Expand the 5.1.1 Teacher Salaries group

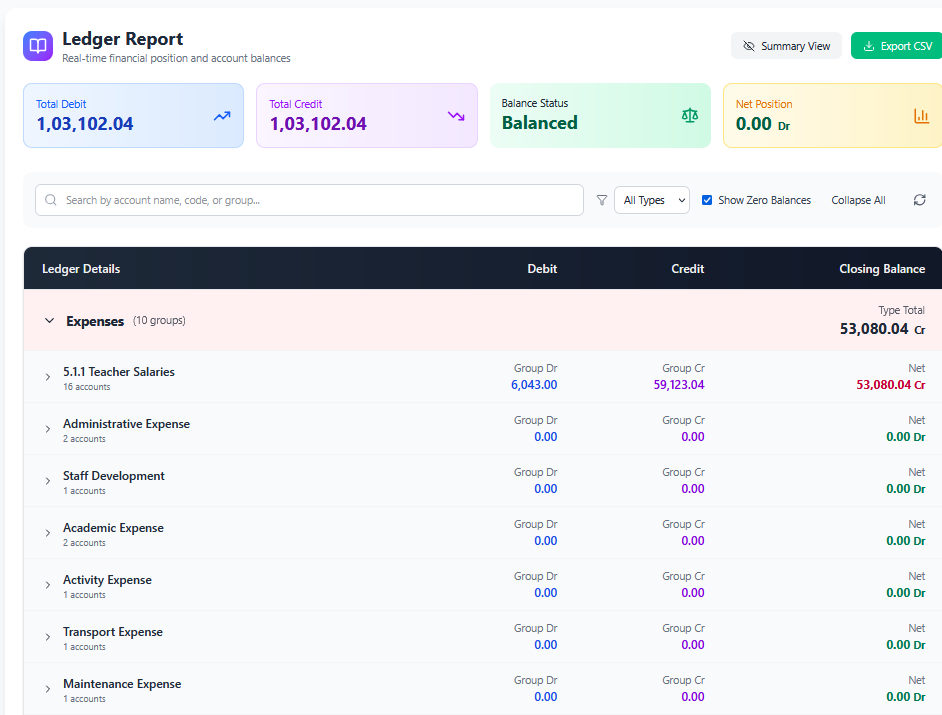click(x=47, y=377)
